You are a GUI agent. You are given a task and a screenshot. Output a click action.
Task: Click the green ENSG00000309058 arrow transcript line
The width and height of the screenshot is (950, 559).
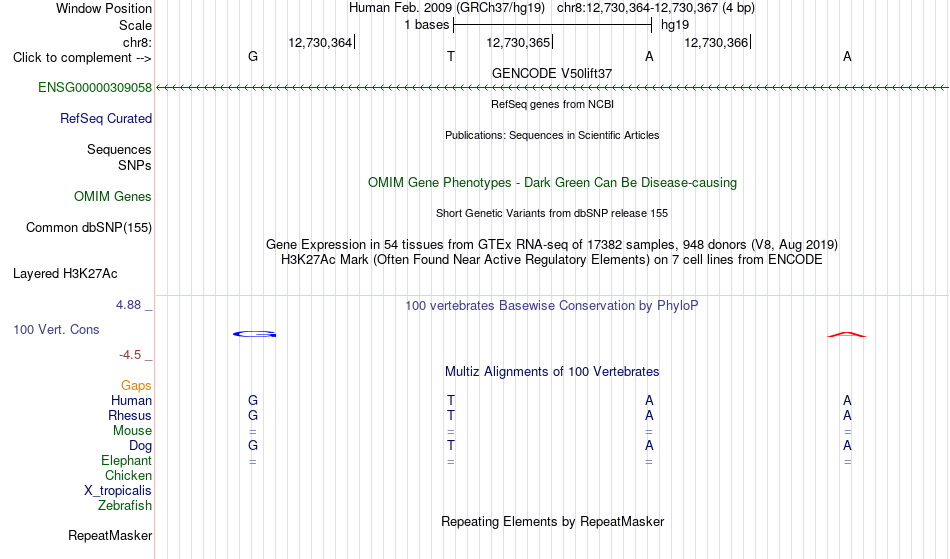(x=552, y=88)
